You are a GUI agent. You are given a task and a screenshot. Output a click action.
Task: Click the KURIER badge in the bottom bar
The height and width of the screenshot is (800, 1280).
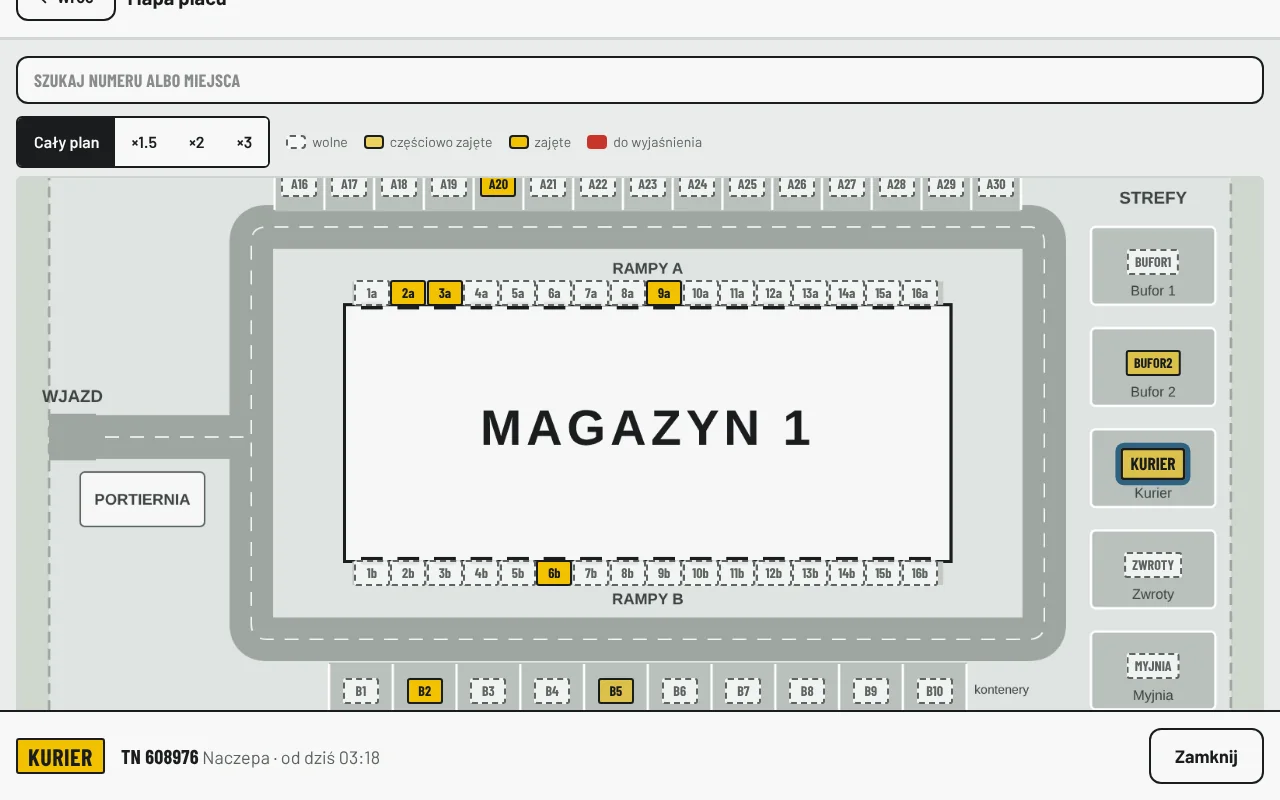61,757
